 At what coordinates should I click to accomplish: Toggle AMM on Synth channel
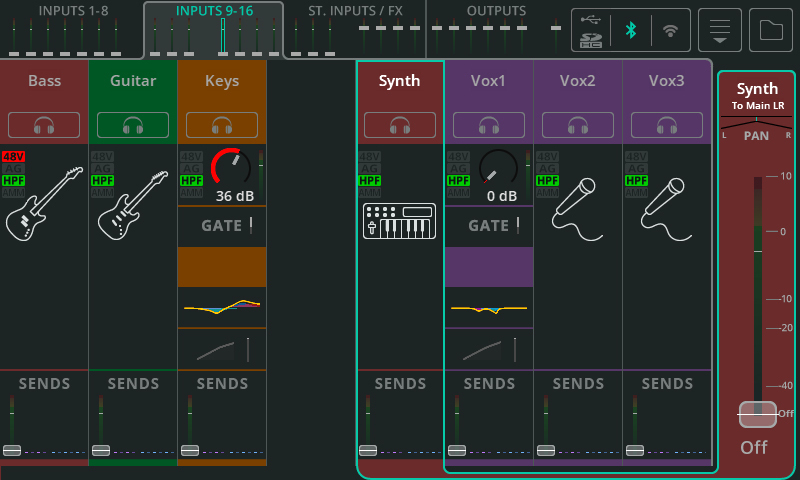click(369, 193)
